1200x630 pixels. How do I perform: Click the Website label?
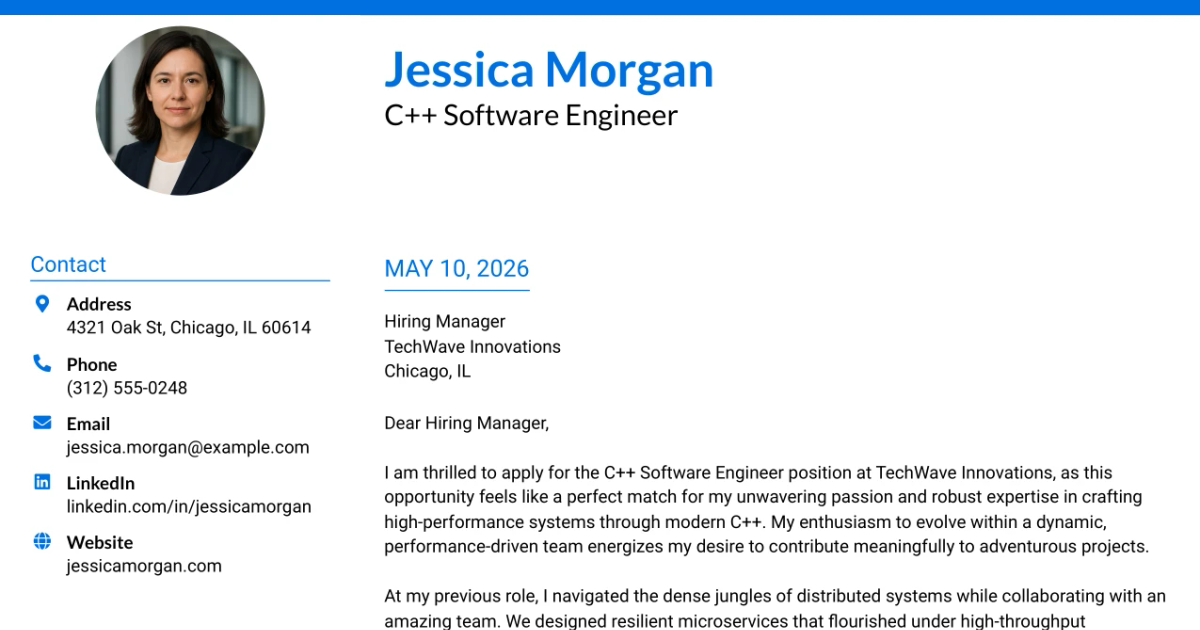(x=100, y=542)
